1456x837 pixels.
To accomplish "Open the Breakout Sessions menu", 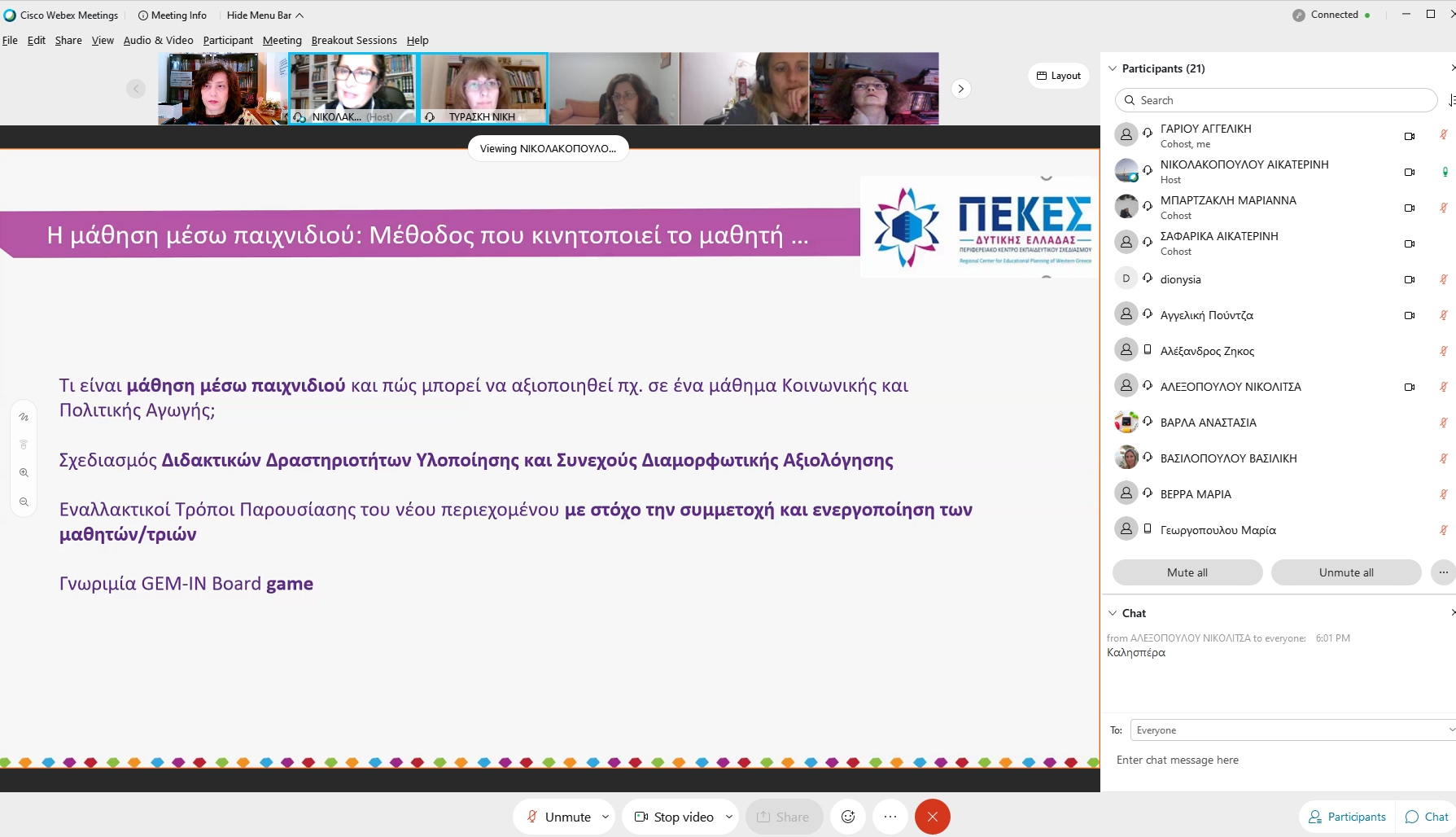I will (x=354, y=40).
